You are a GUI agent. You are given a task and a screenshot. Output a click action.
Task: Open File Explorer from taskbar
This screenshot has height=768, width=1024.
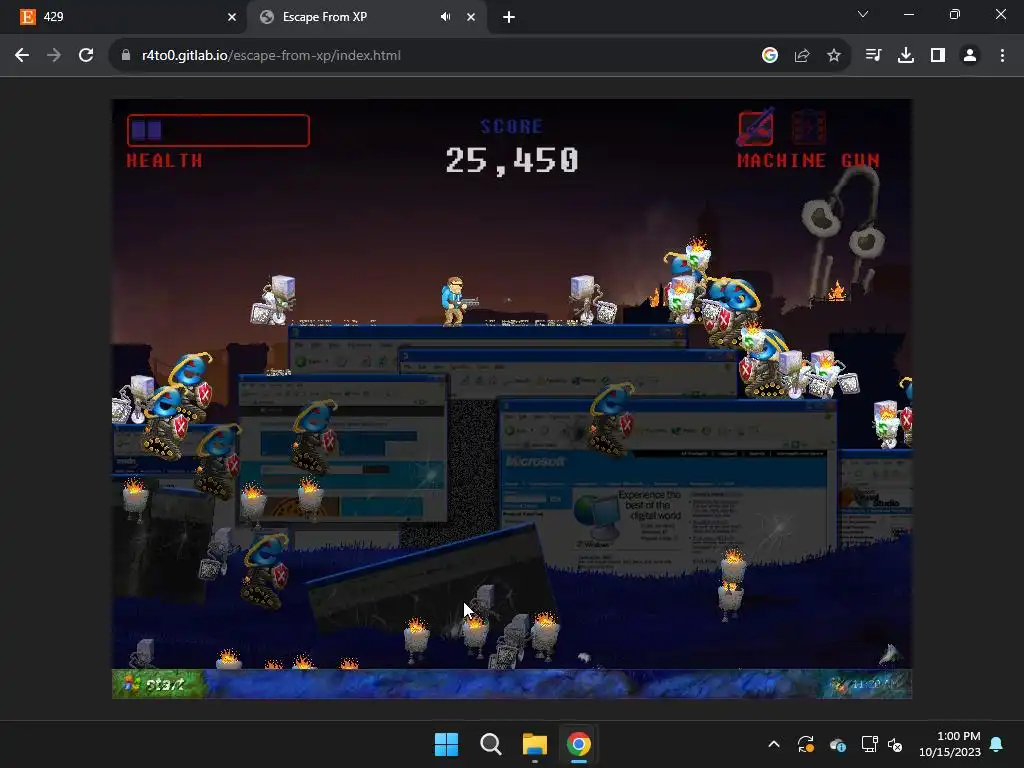[534, 744]
